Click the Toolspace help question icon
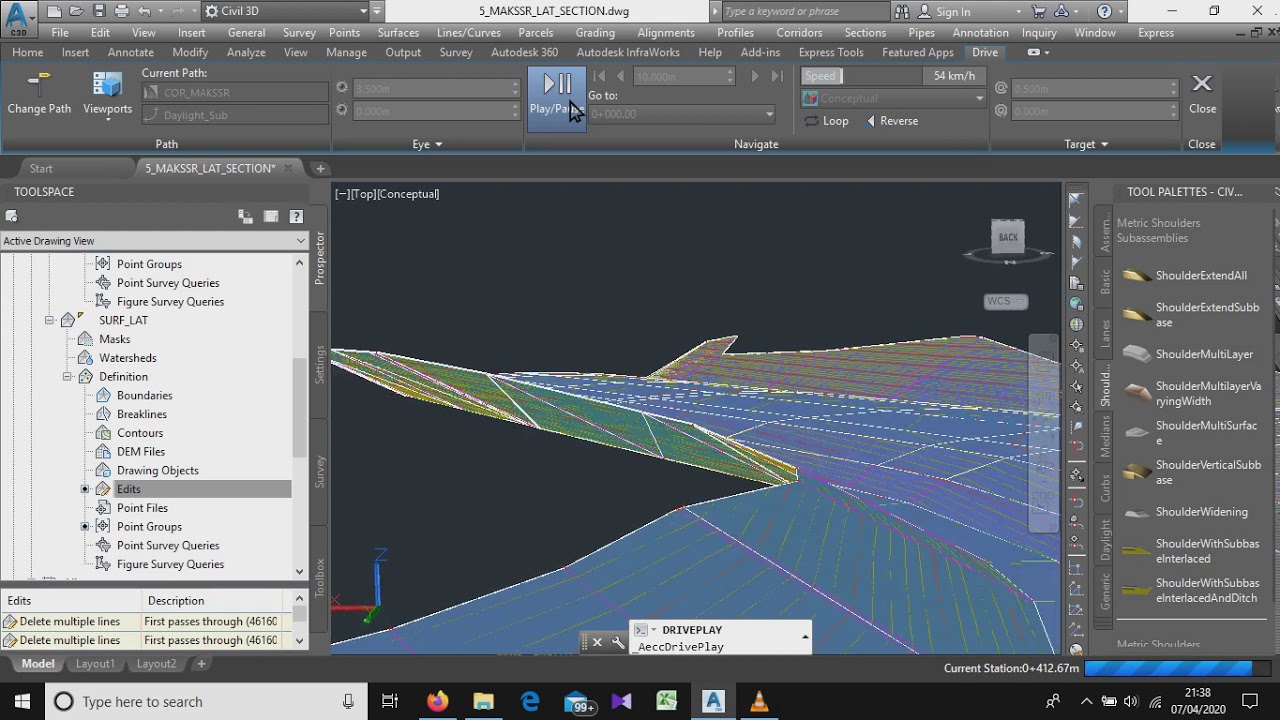This screenshot has height=720, width=1280. click(x=296, y=216)
